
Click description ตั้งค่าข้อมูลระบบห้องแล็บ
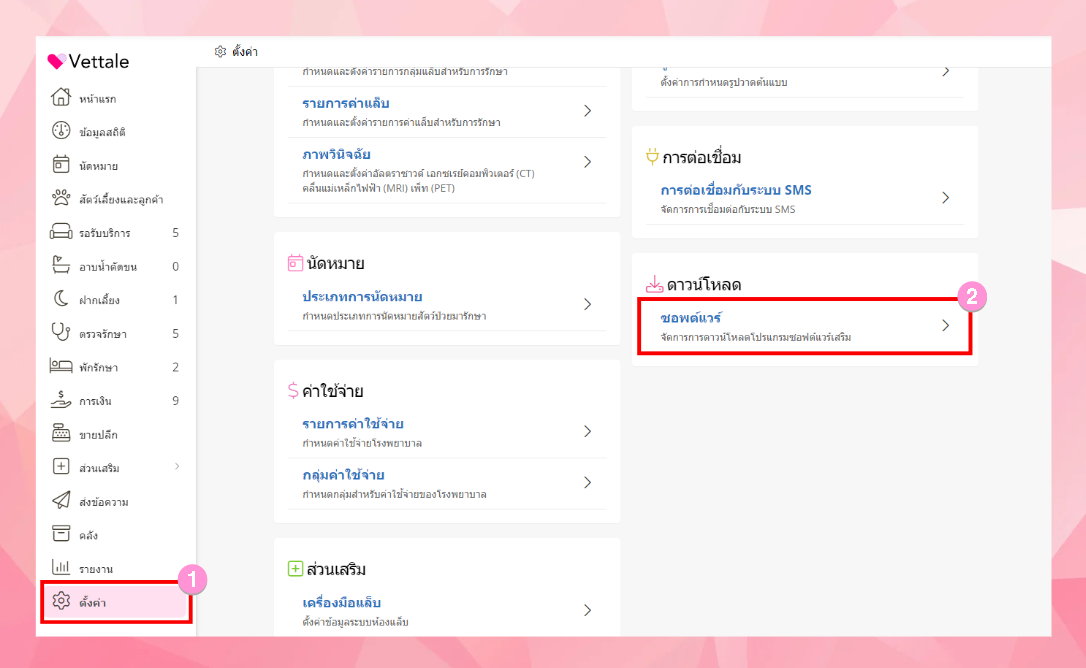point(355,622)
